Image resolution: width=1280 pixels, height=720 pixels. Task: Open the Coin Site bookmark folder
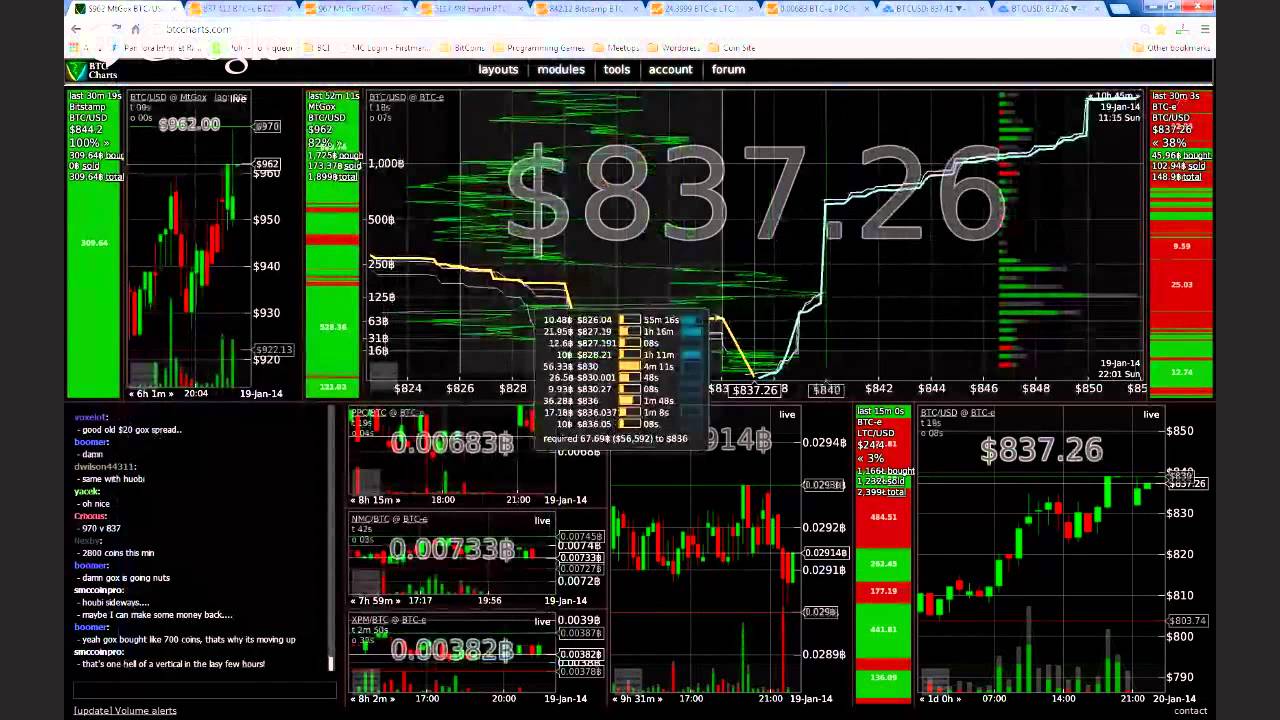[731, 47]
